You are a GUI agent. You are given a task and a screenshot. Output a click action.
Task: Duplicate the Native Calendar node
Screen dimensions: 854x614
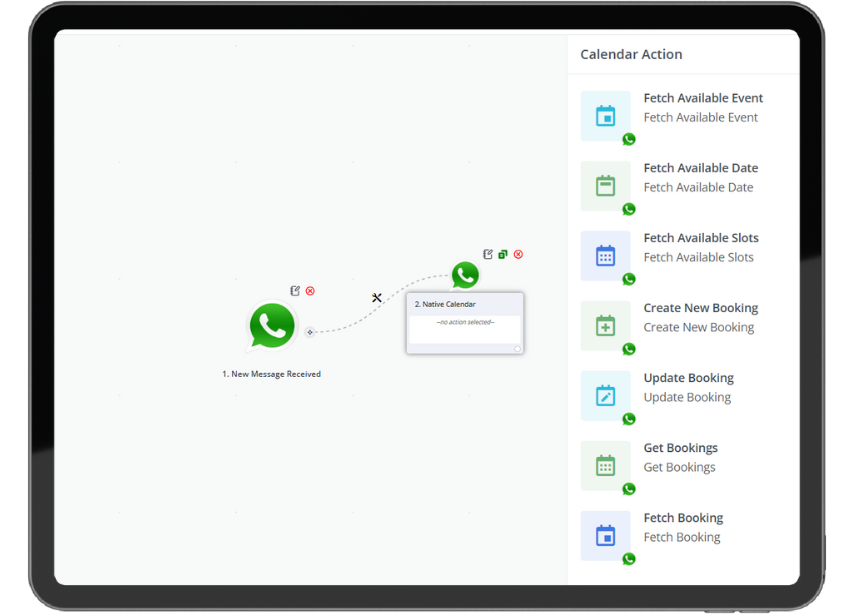tap(503, 254)
